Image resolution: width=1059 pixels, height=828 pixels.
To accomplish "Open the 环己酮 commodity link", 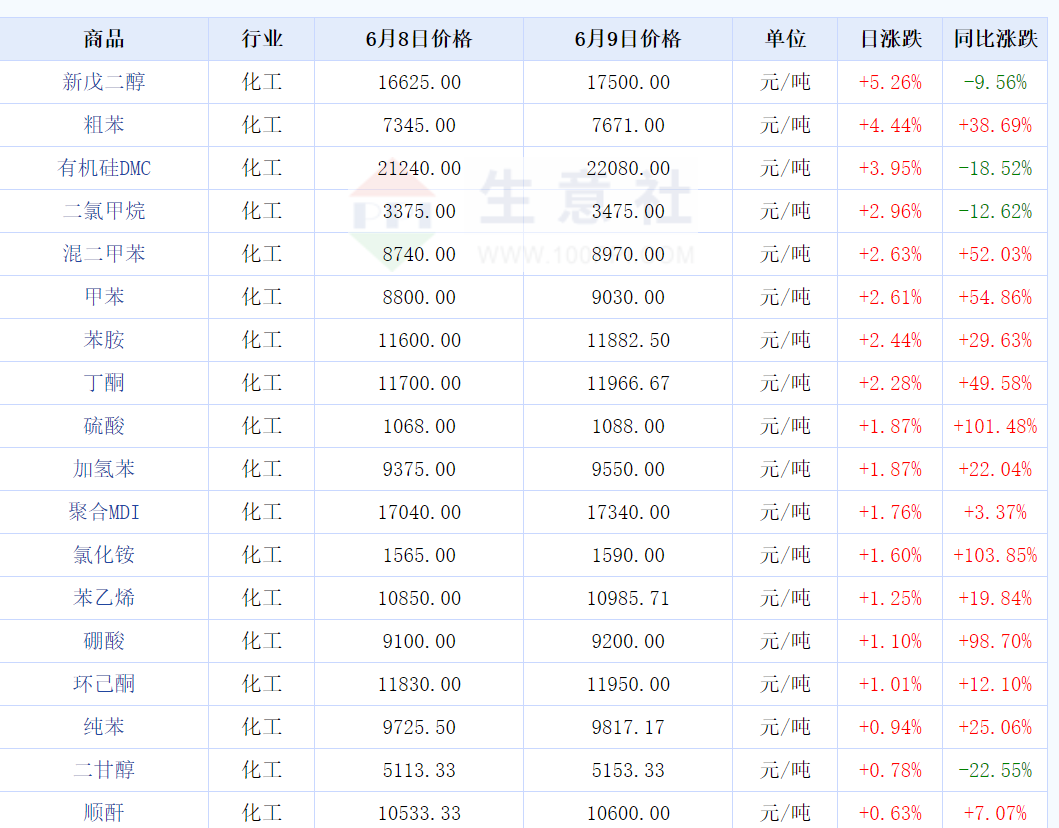I will 104,684.
